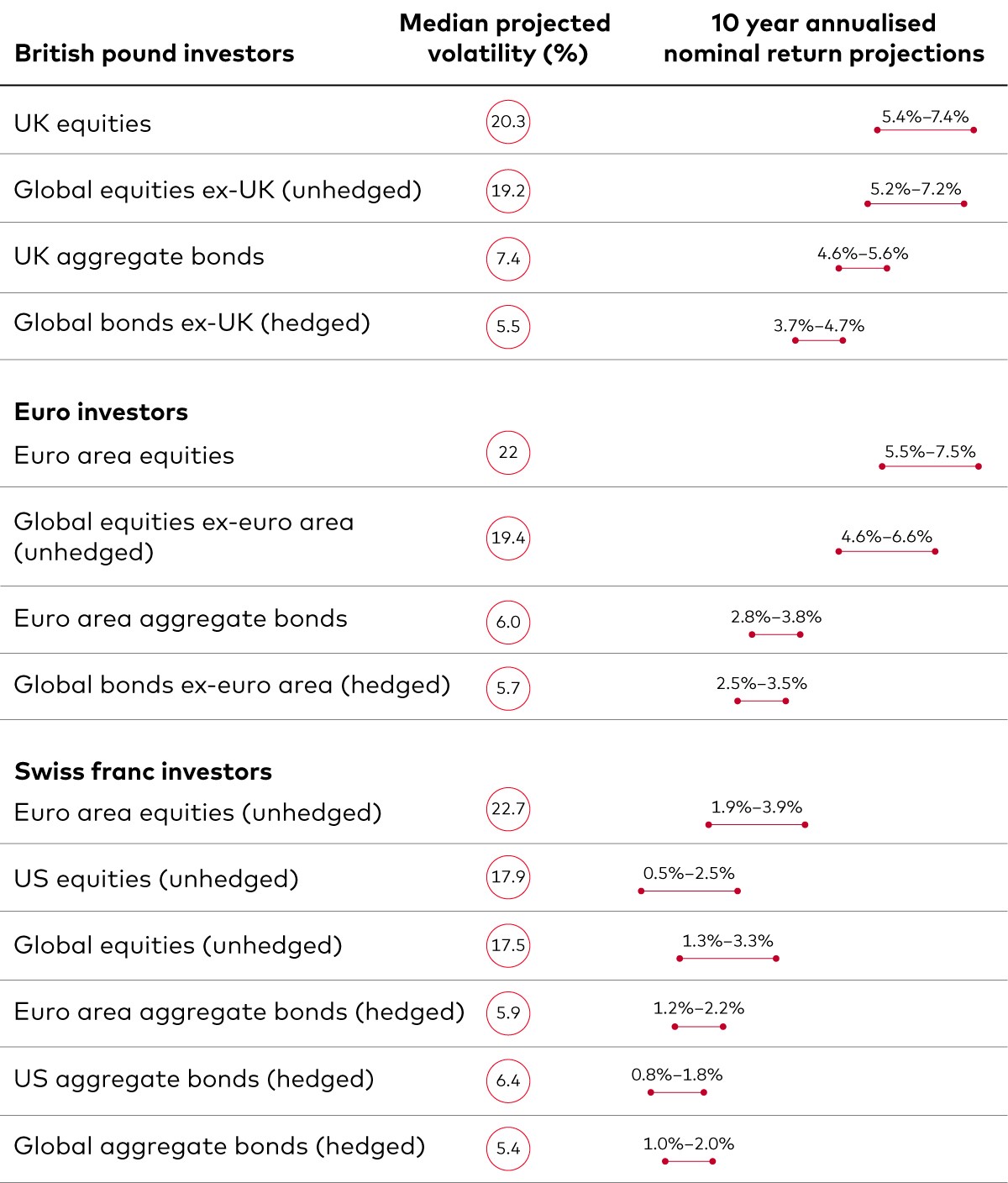This screenshot has height=1183, width=1008.
Task: Click the 'British pound investors' heading
Action: (155, 54)
